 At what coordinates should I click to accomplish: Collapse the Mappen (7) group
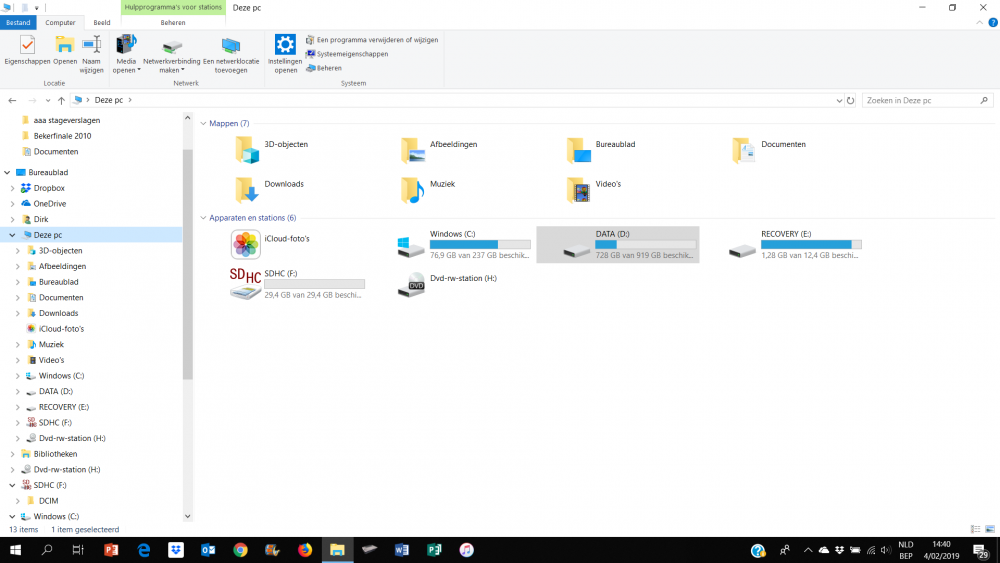point(204,124)
